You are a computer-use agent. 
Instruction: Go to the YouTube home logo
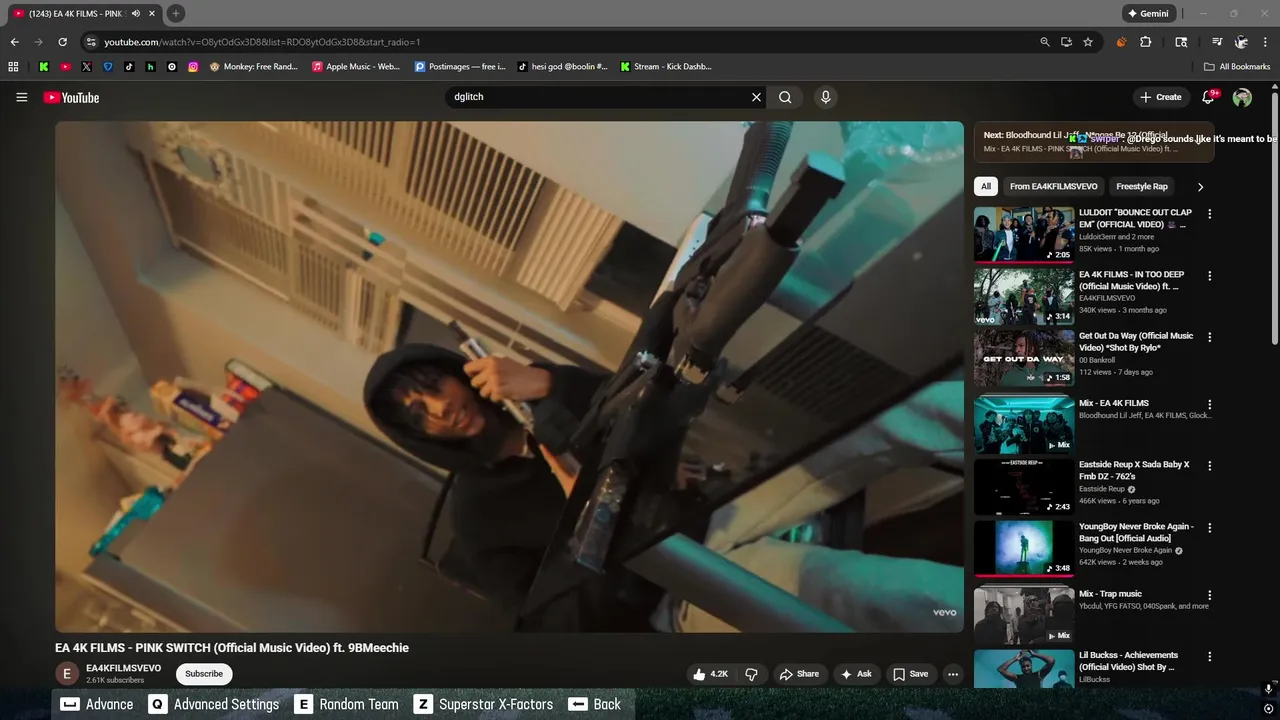71,97
